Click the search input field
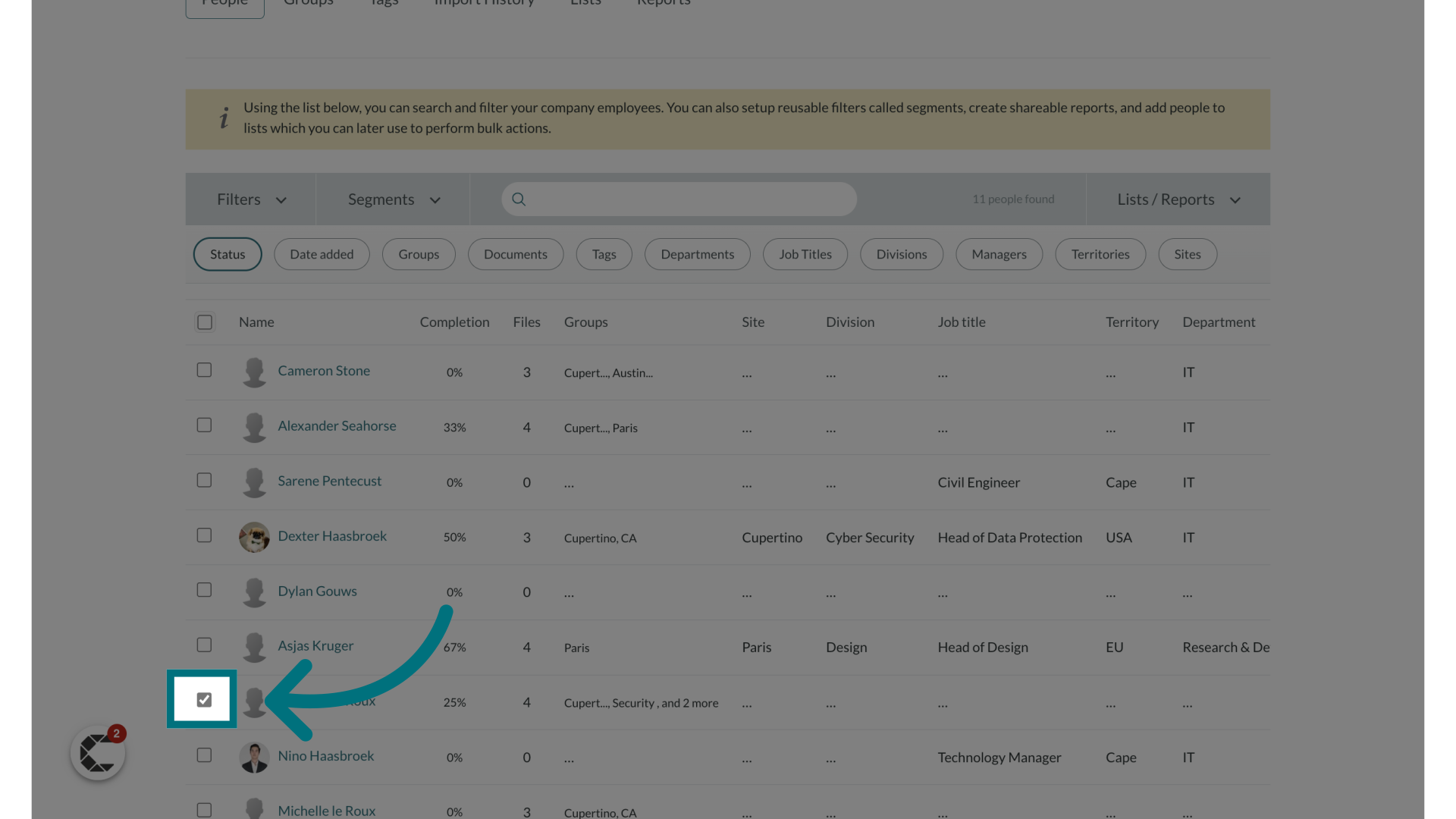Image resolution: width=1456 pixels, height=819 pixels. (679, 199)
